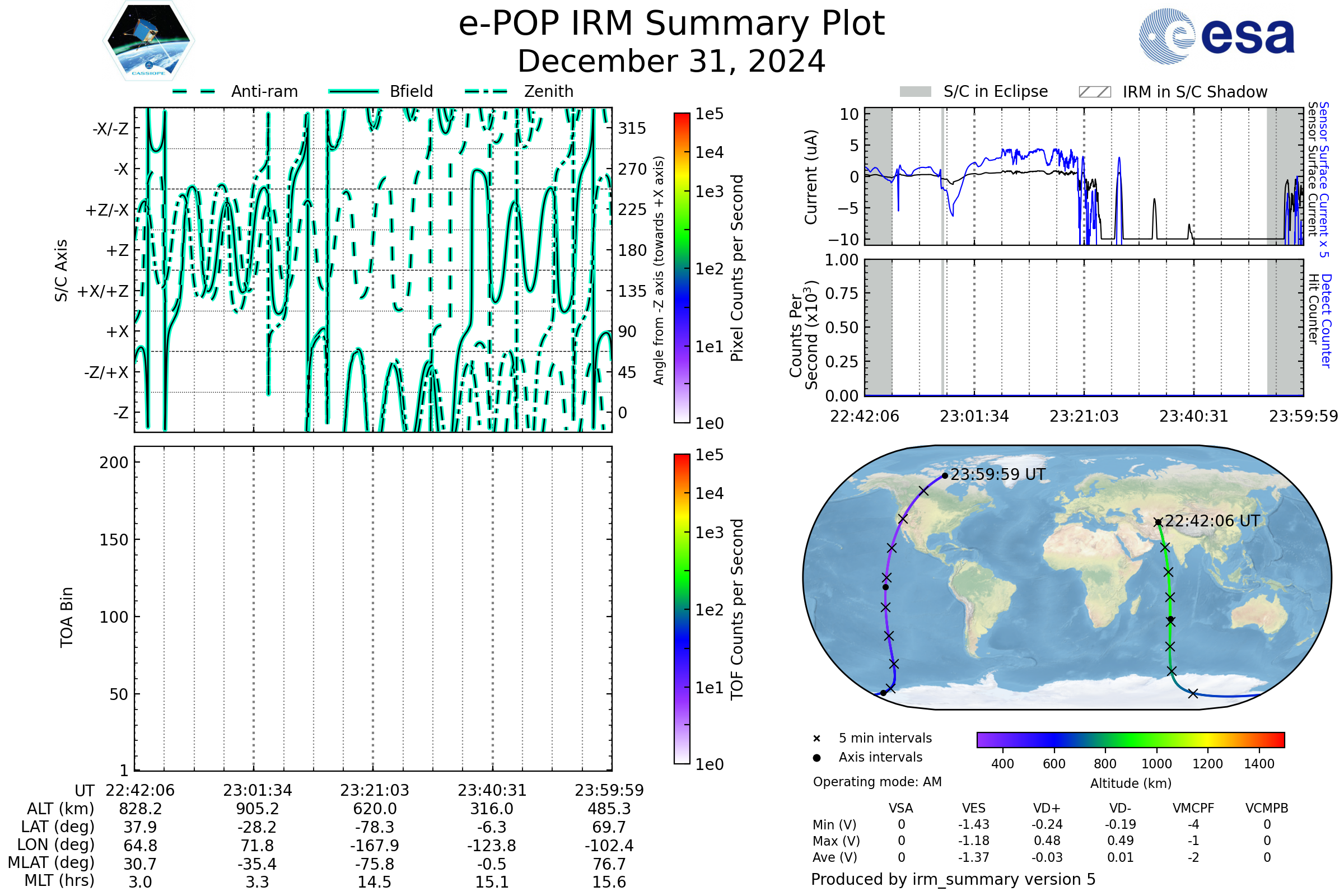
Task: Click the December 31, 2024 date heading
Action: tap(671, 62)
